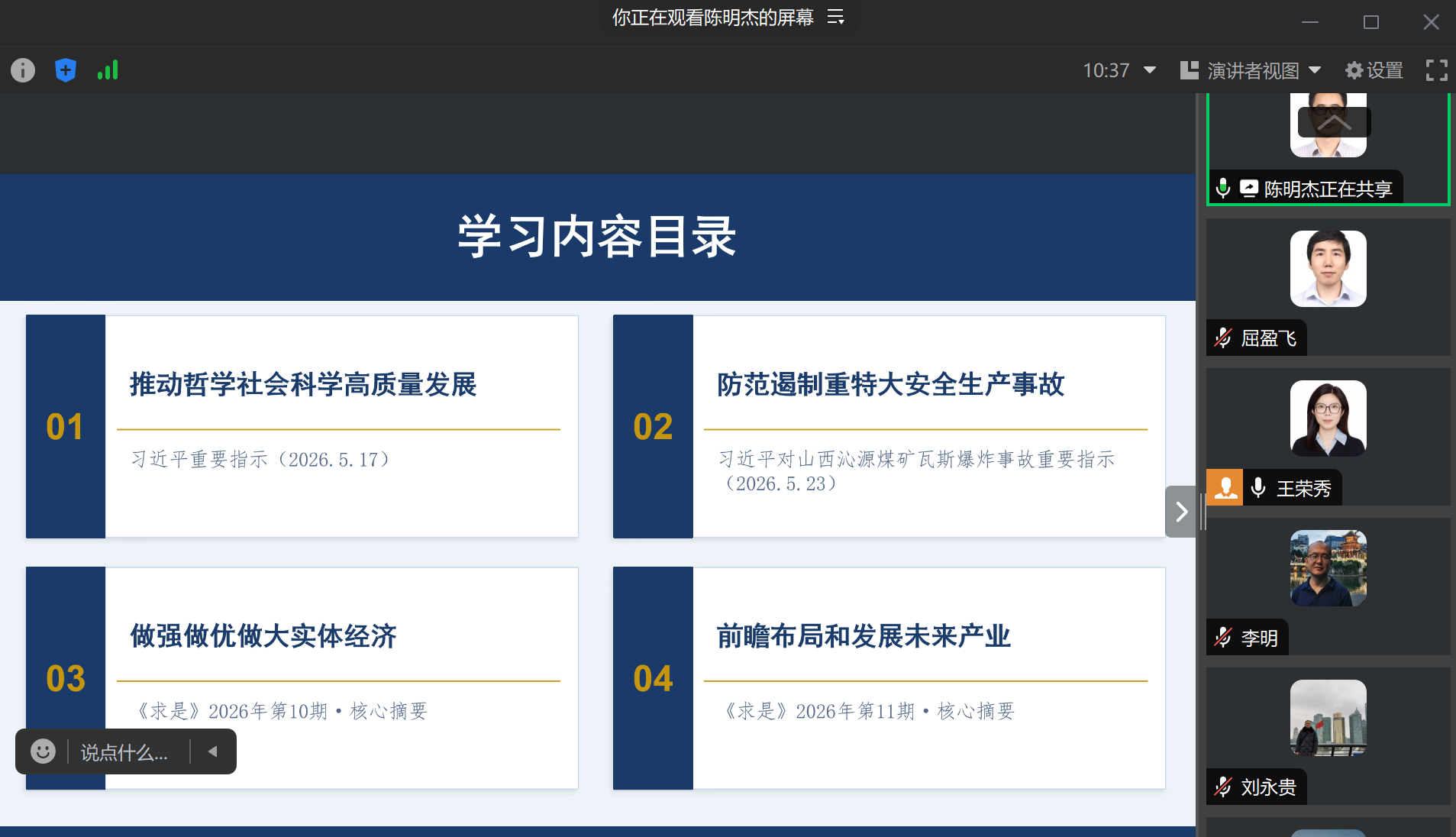Click the orange host badge beside 王荣秀

[1225, 487]
